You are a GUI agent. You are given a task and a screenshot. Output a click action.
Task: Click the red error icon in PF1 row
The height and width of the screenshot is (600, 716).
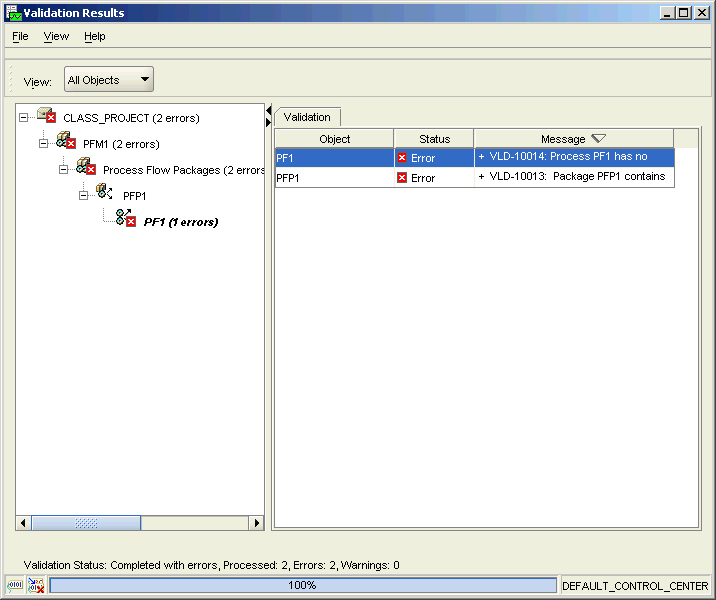tap(402, 158)
